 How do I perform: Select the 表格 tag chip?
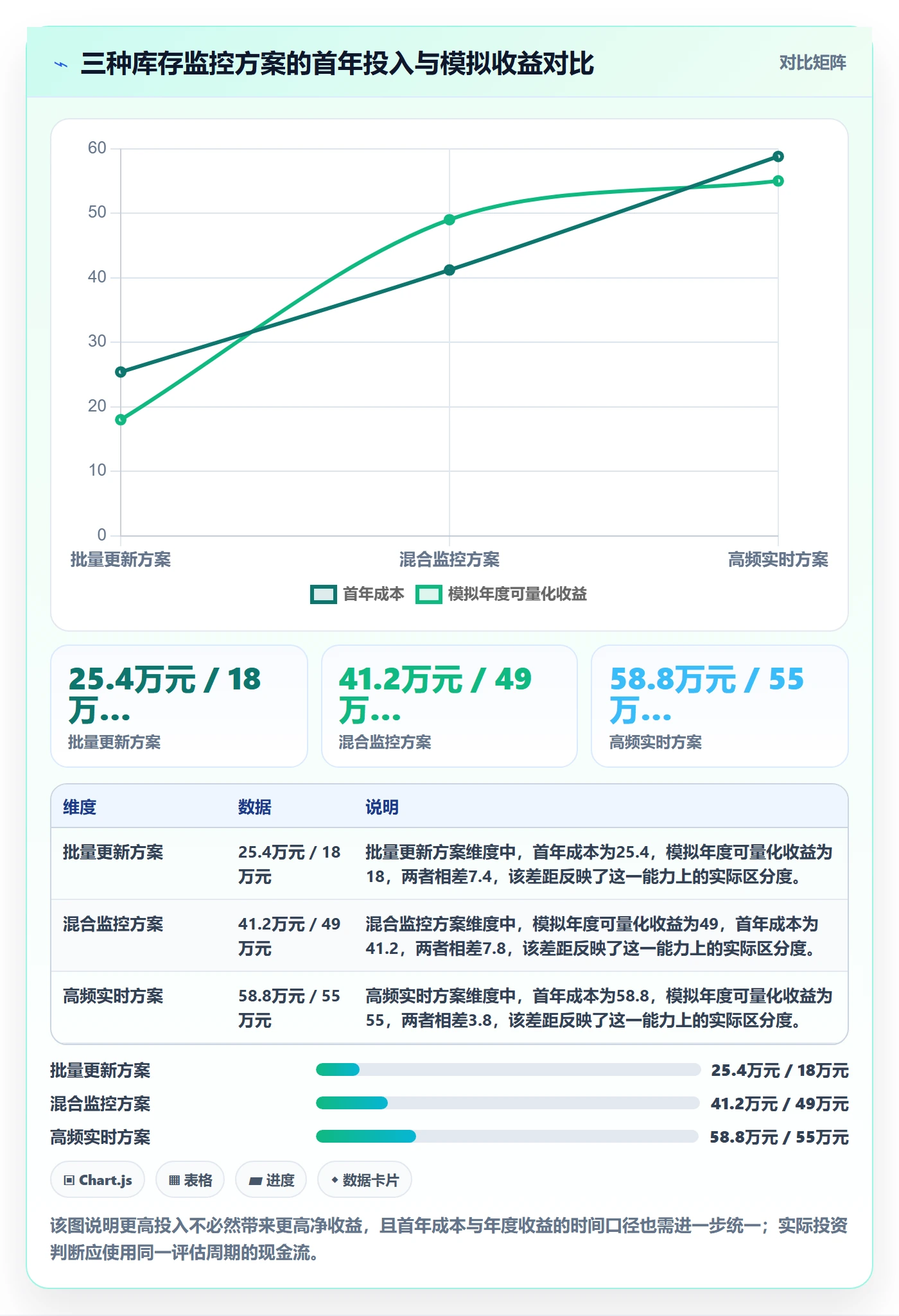tap(190, 1179)
